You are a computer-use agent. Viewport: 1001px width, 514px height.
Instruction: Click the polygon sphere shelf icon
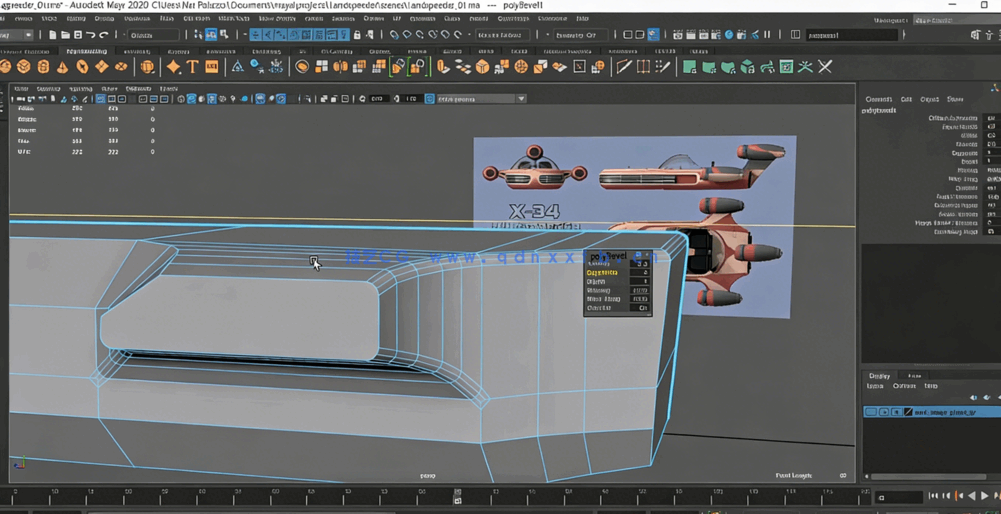(x=6, y=67)
